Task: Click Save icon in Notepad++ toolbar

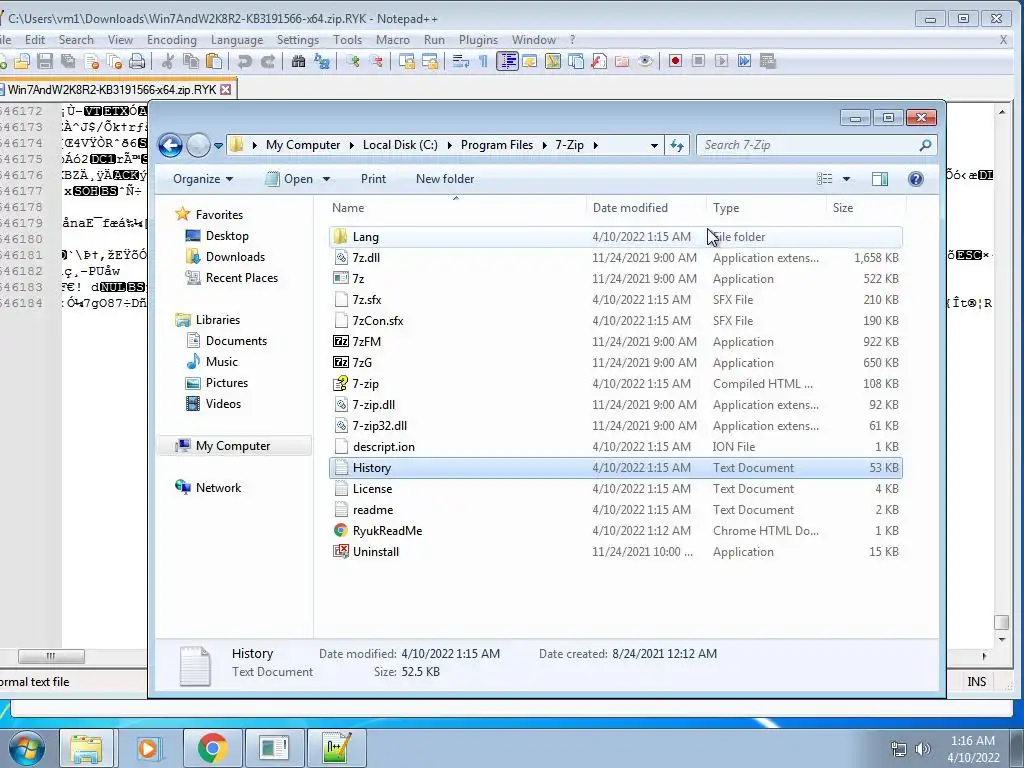Action: pos(45,61)
